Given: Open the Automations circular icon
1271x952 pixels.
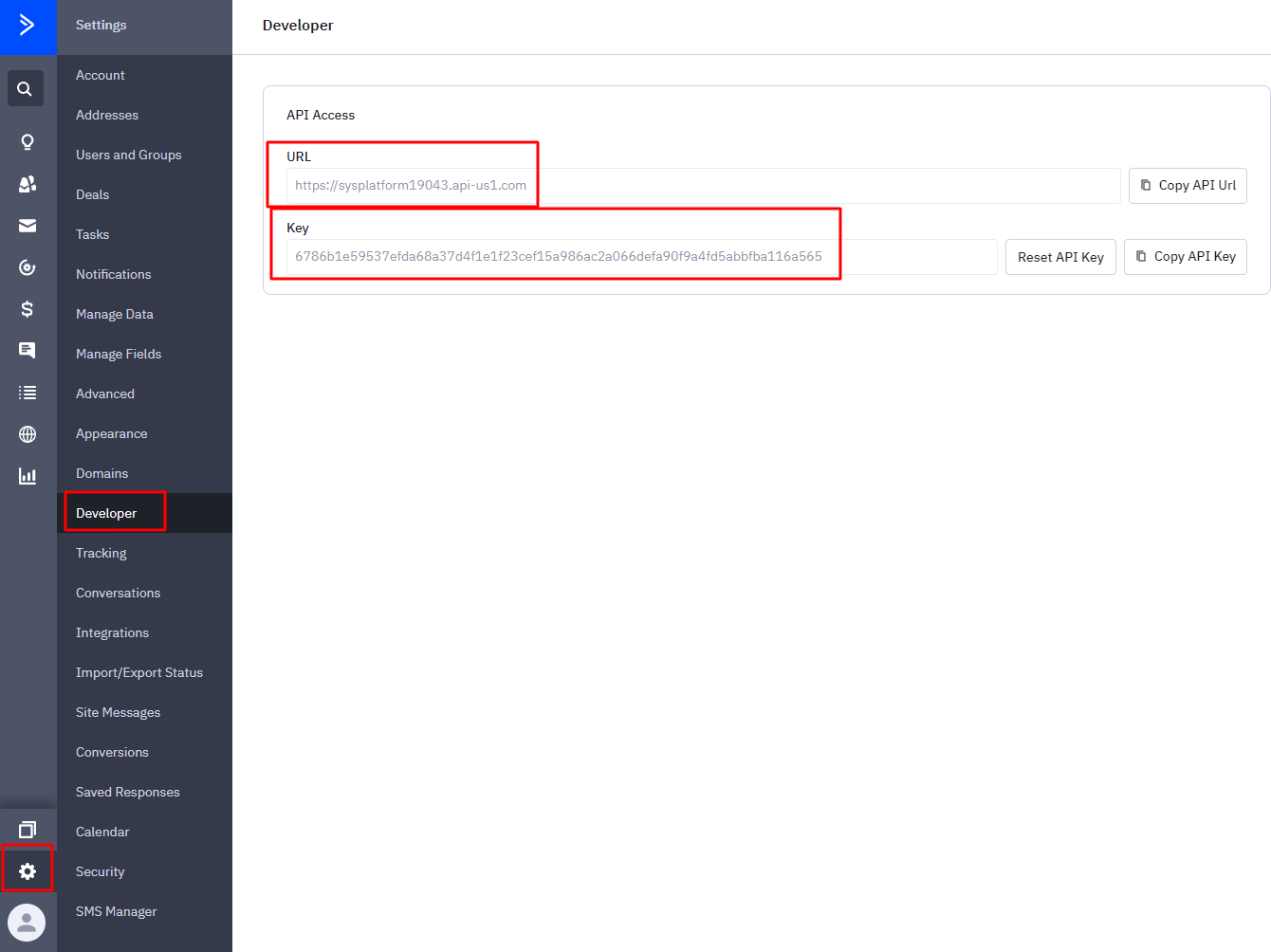Looking at the screenshot, I should (28, 267).
